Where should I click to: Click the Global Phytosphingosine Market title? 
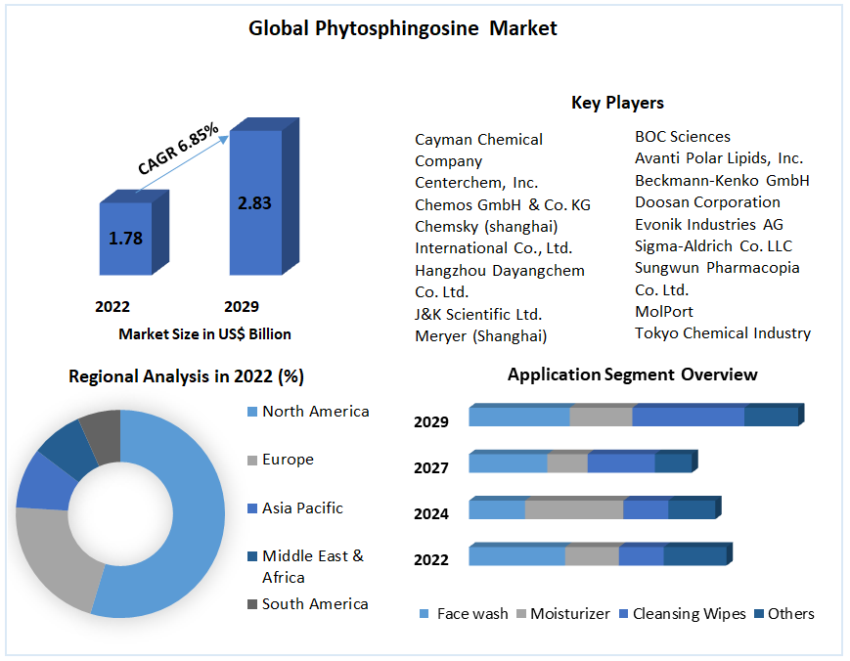point(403,29)
